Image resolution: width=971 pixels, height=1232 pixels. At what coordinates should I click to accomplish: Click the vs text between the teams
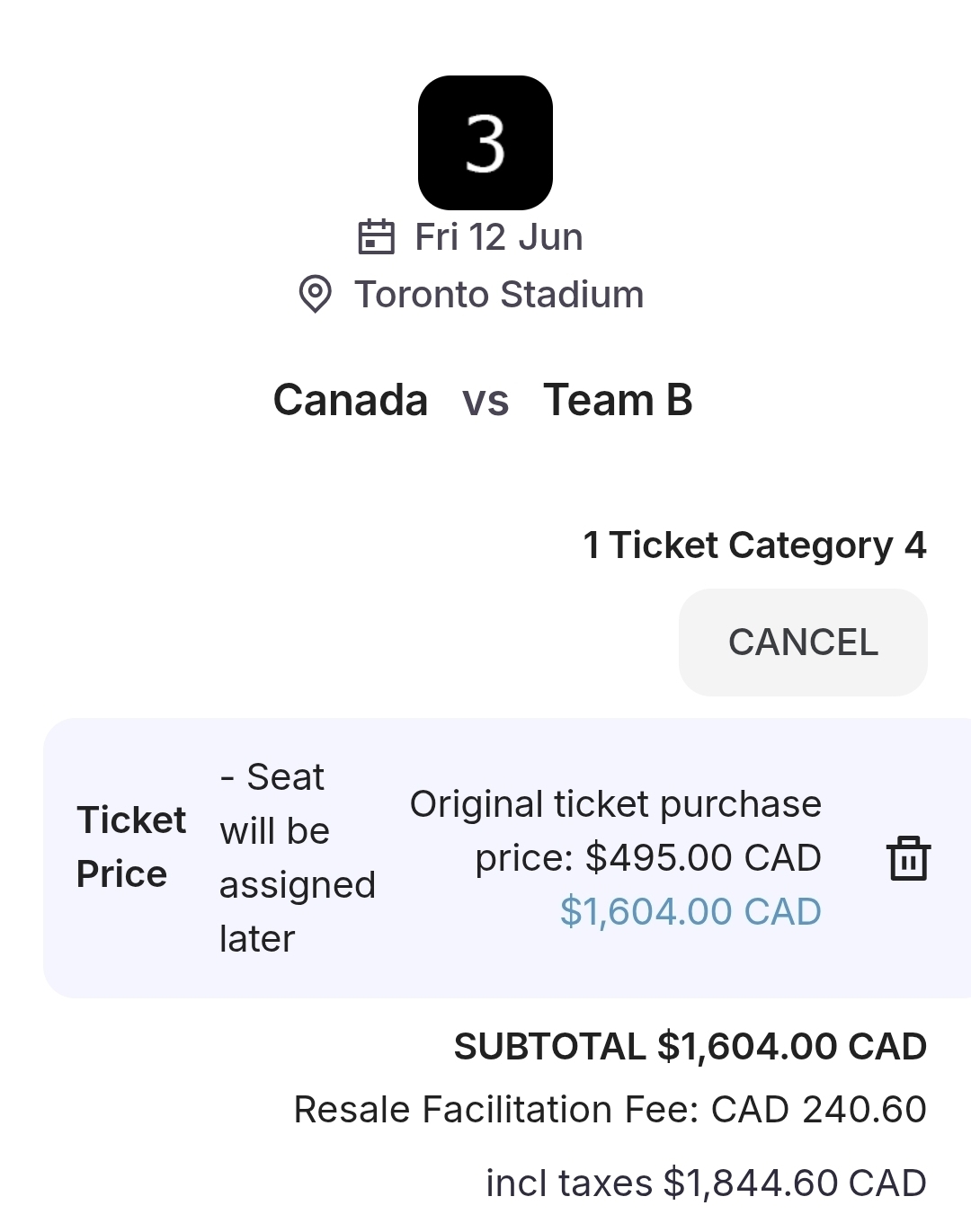[485, 401]
